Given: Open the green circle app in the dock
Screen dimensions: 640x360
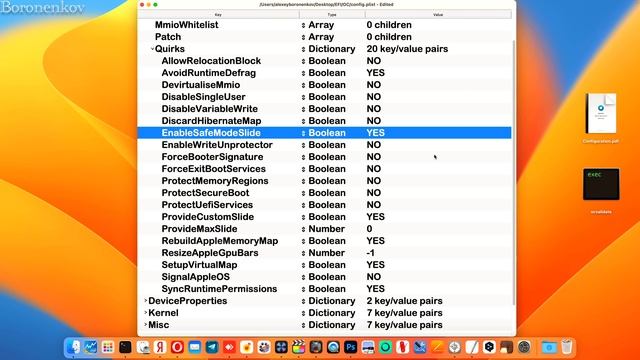Looking at the screenshot, I should point(385,347).
